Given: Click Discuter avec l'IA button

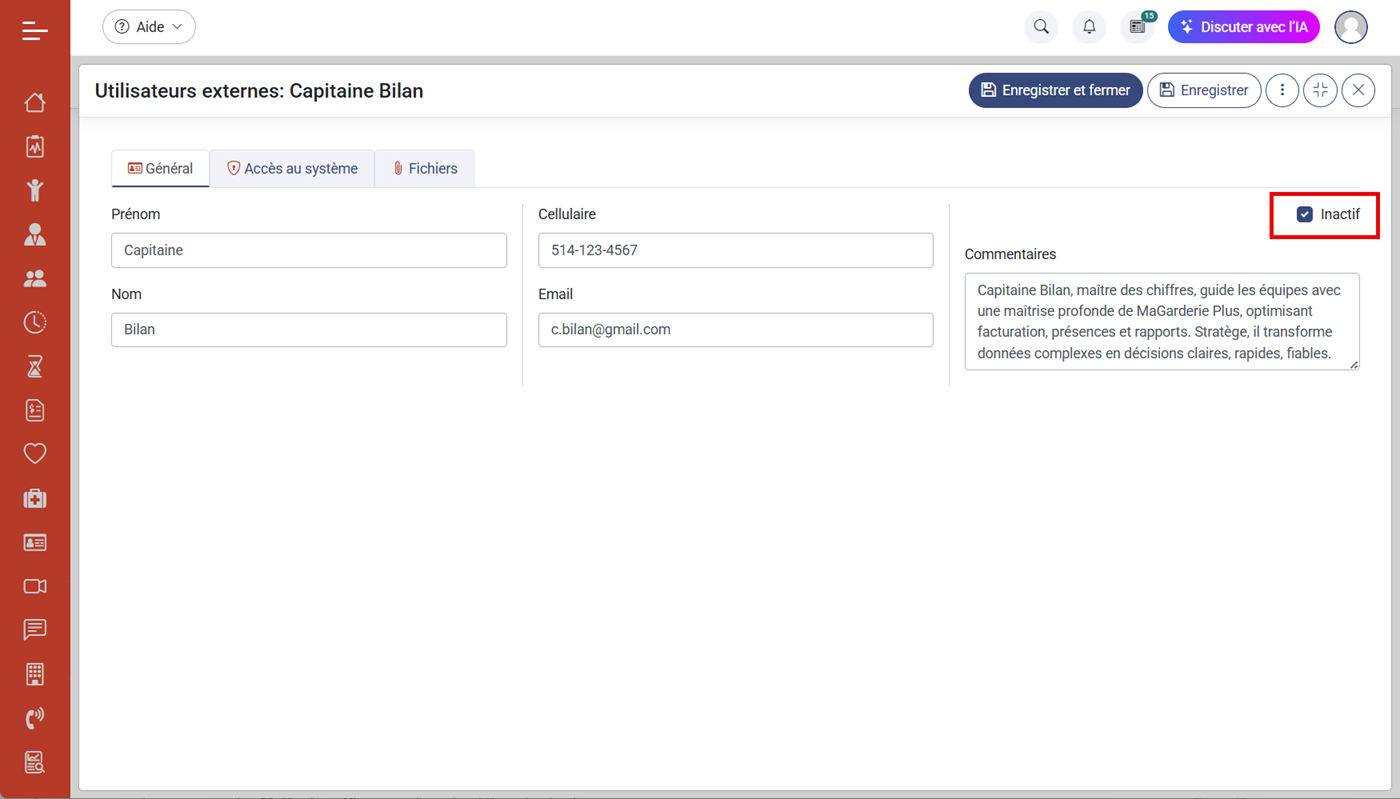Looking at the screenshot, I should point(1243,27).
